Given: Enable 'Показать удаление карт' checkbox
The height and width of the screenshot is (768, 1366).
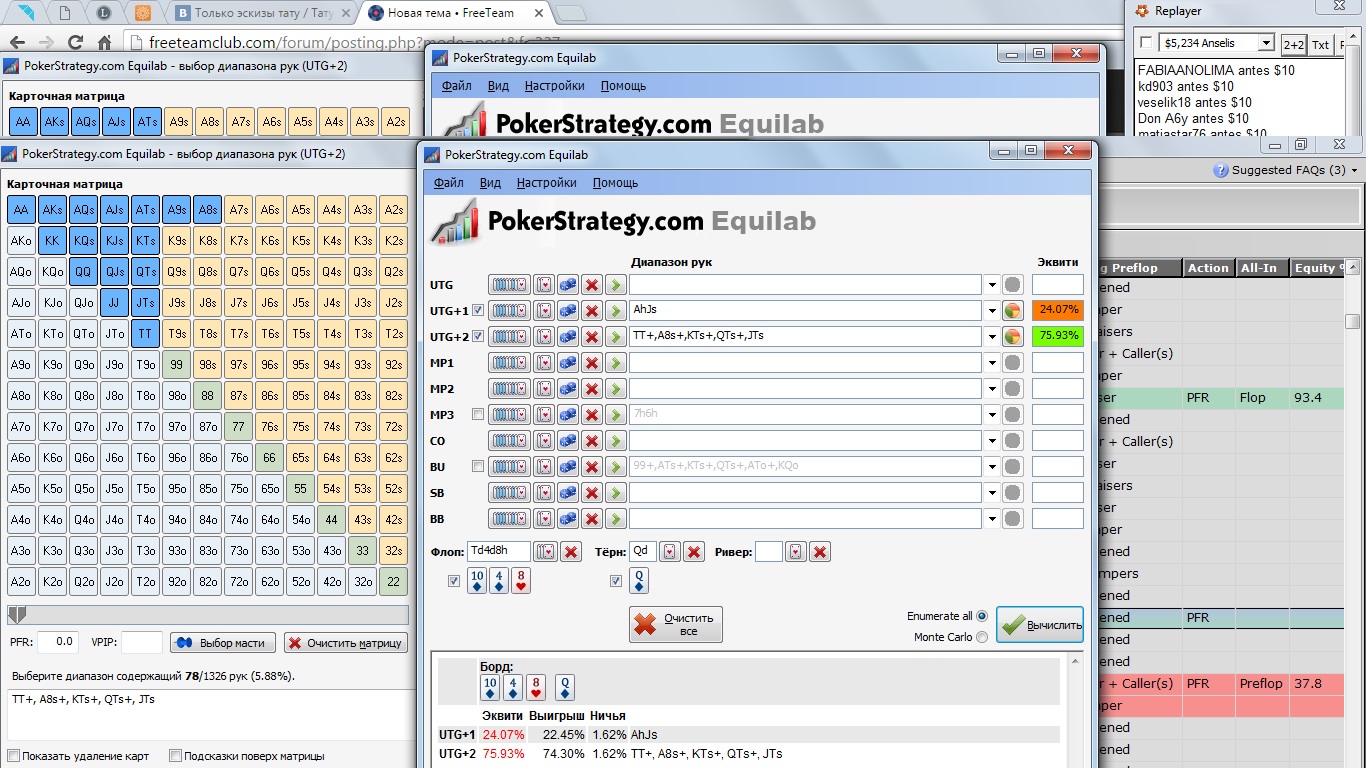Looking at the screenshot, I should tap(13, 756).
